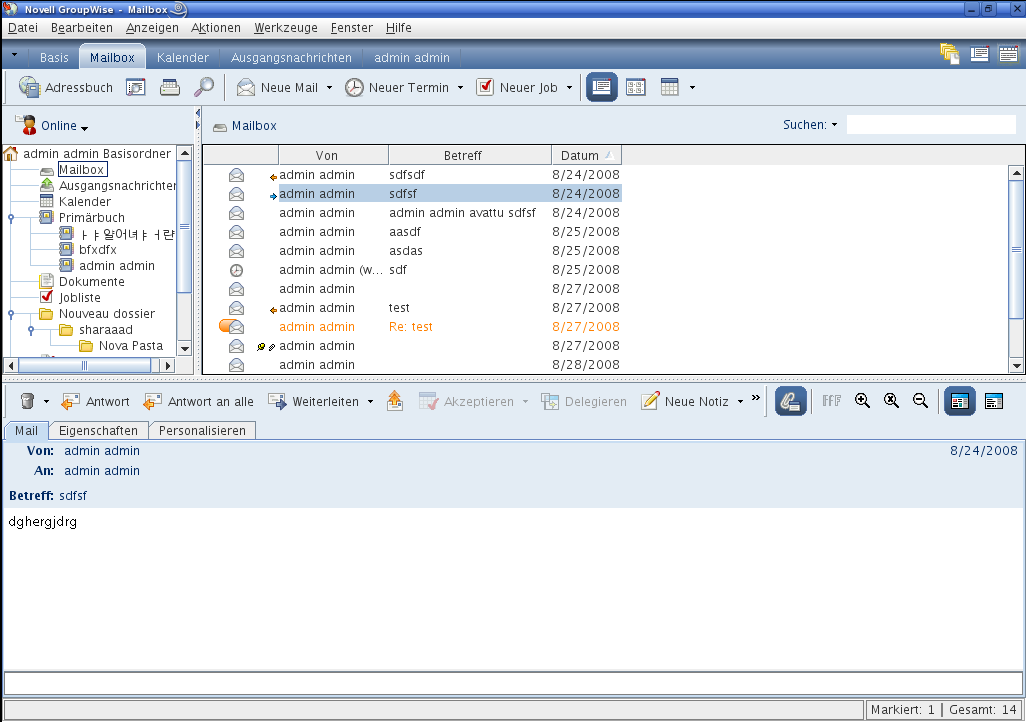Viewport: 1026px width, 722px height.
Task: Open the Hilfe menu
Action: [x=398, y=27]
